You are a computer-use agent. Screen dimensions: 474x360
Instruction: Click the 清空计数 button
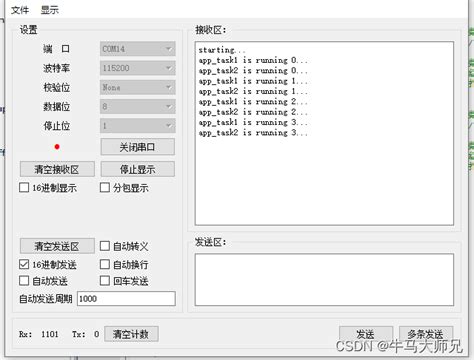point(131,334)
